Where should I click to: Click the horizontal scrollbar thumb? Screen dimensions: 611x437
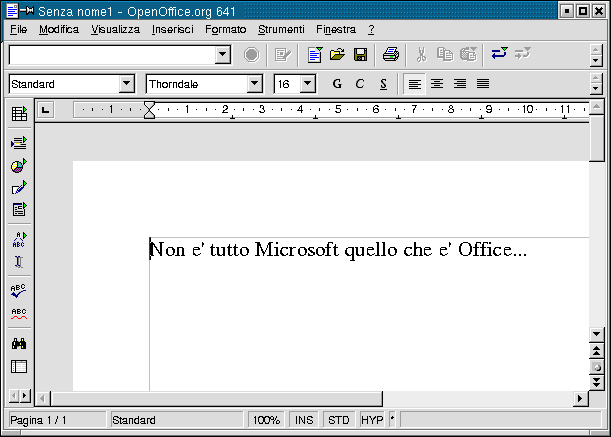coord(217,398)
